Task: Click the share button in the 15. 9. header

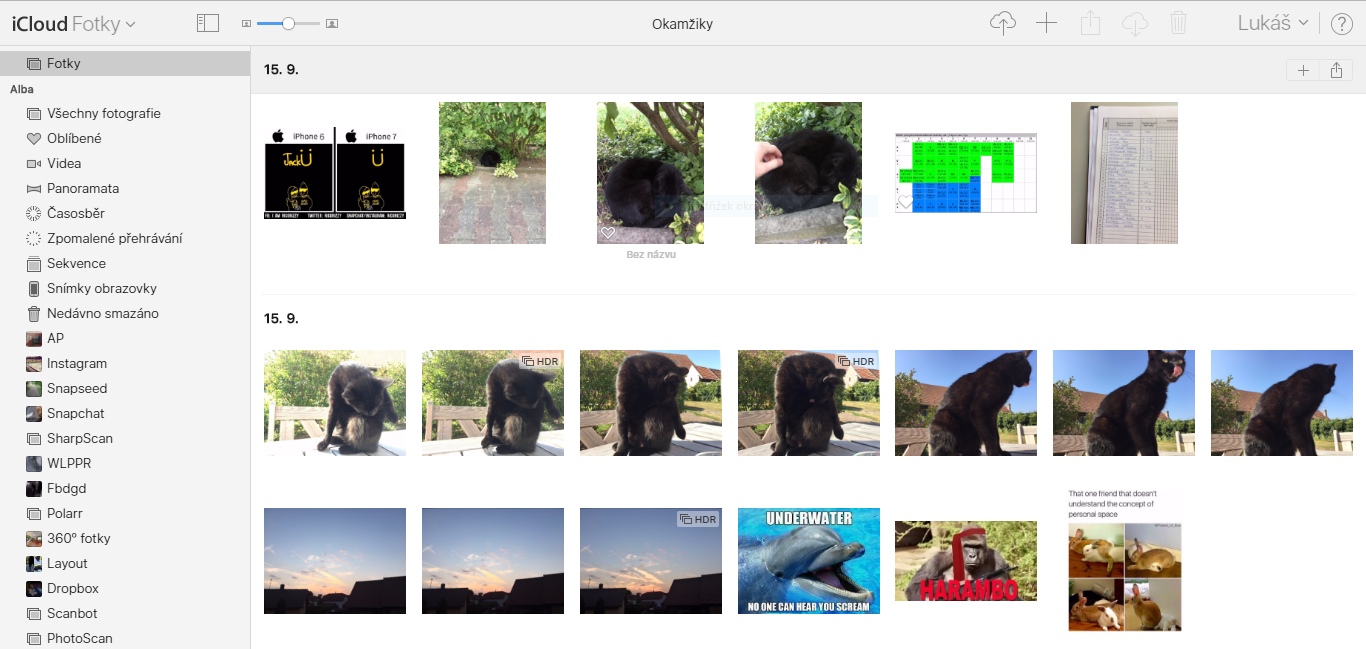Action: coord(1337,70)
